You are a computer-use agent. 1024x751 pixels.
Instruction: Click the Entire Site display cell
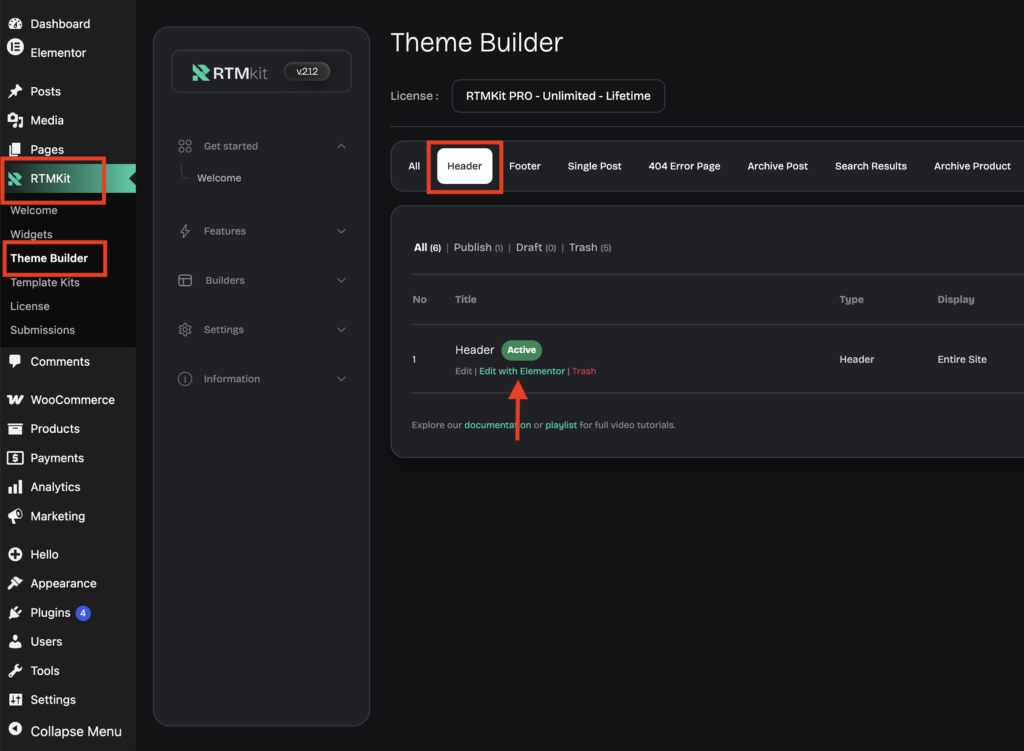coord(962,359)
